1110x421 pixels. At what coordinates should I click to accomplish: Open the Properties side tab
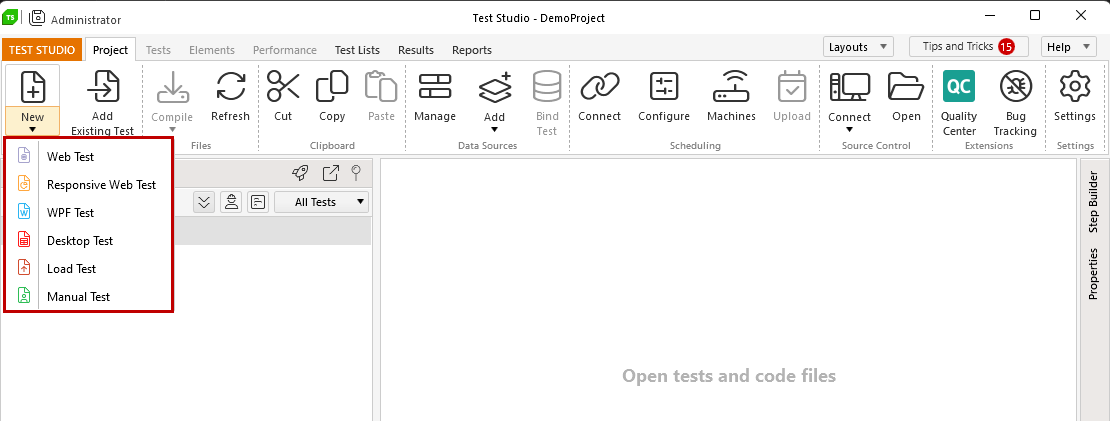point(1094,273)
